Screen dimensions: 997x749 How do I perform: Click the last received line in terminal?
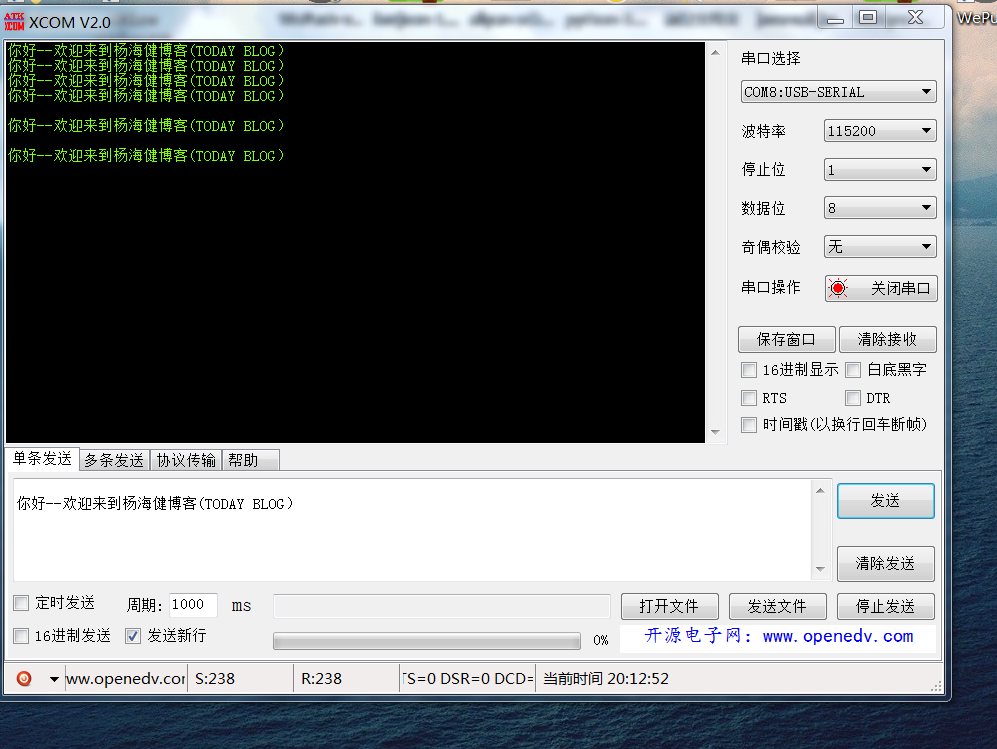point(146,156)
